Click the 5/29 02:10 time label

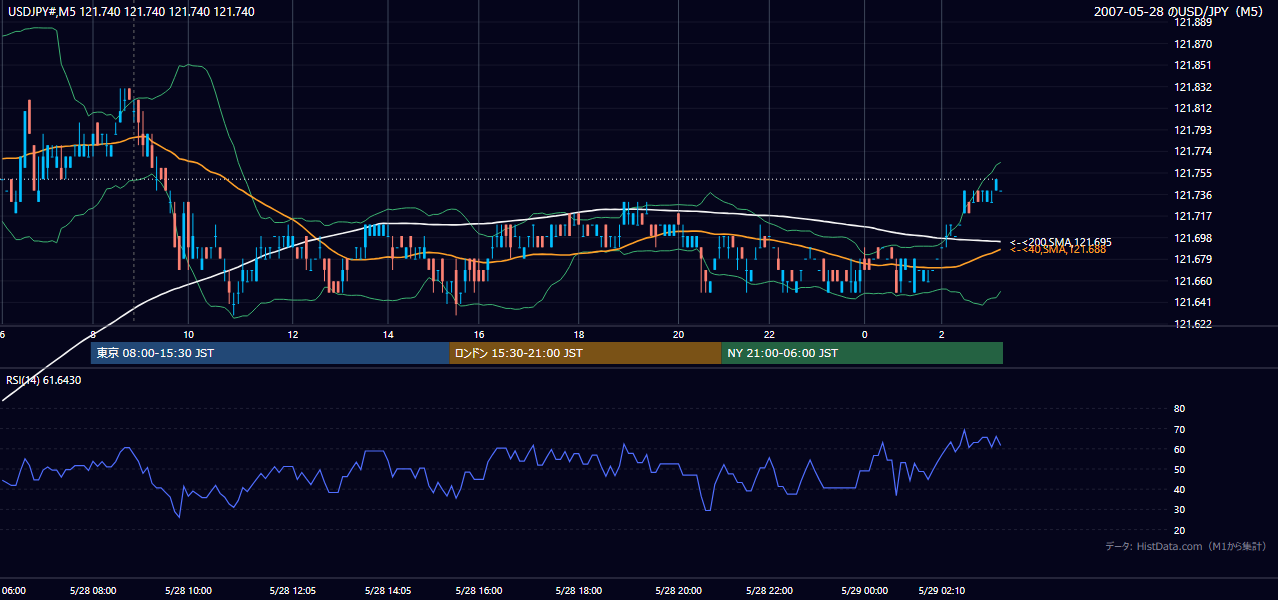pos(941,591)
